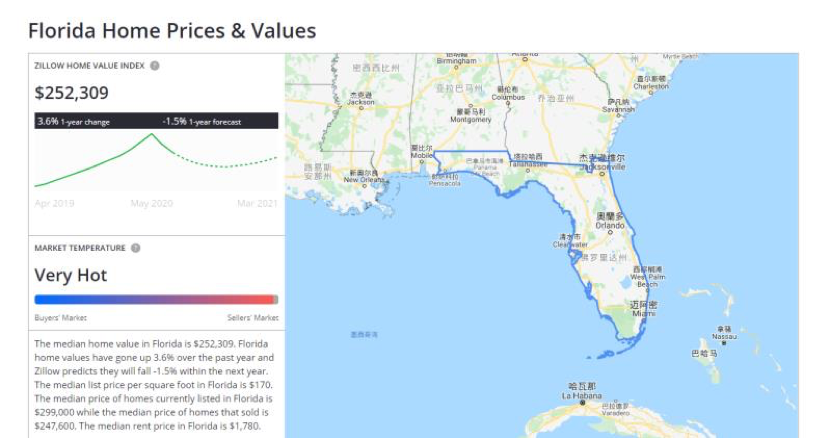Click Clearwater on the map

[571, 243]
